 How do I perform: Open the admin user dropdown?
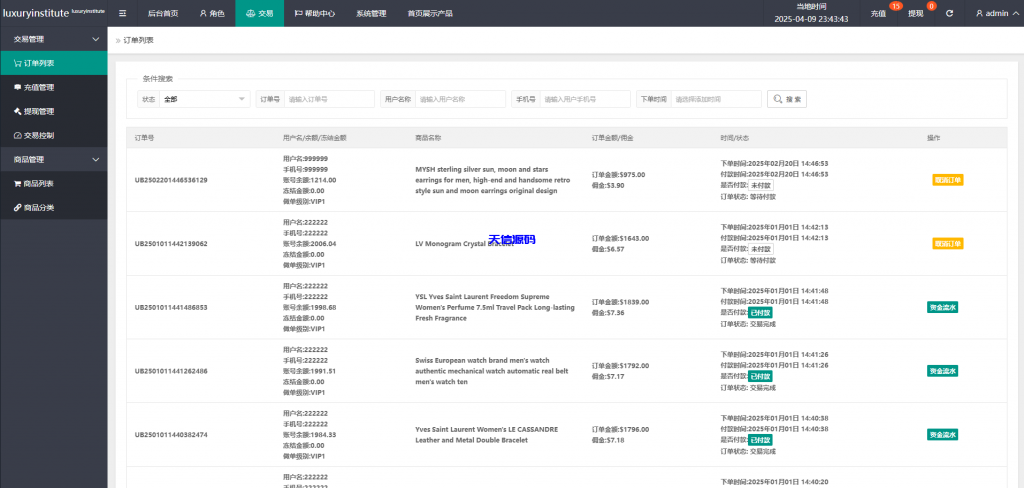pyautogui.click(x=996, y=13)
